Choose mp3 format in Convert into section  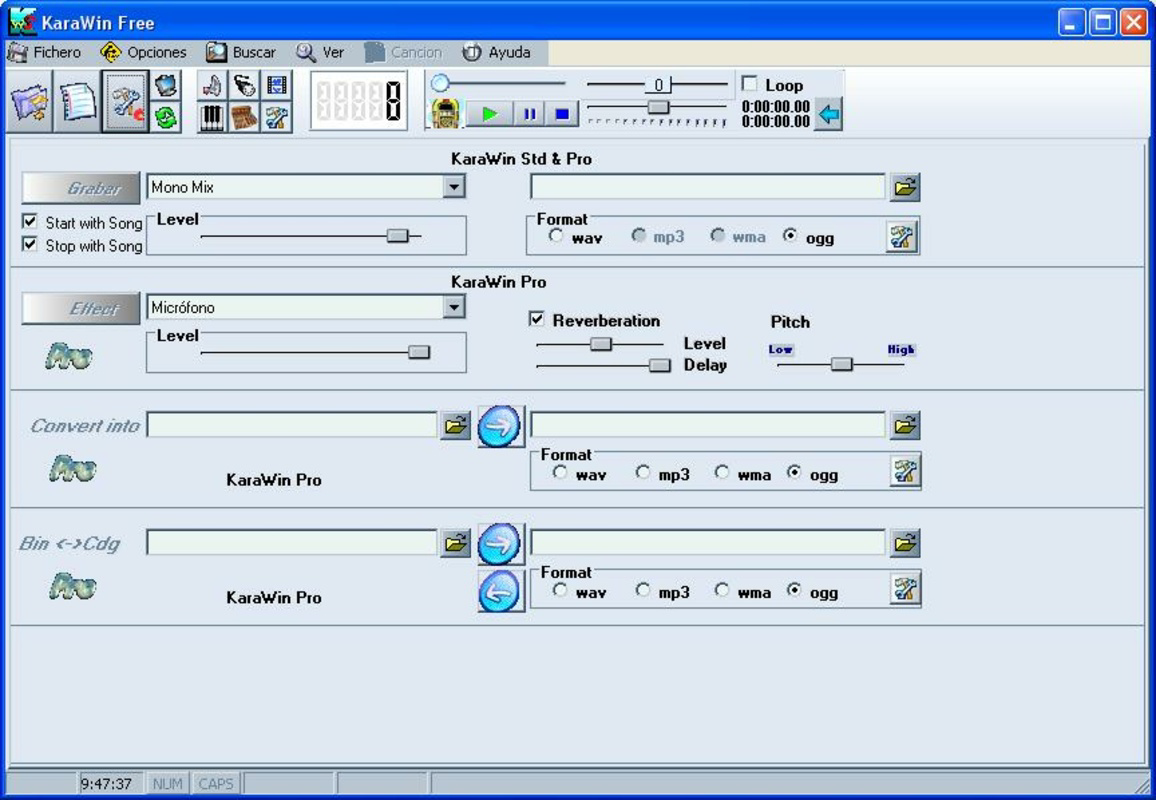click(x=643, y=472)
